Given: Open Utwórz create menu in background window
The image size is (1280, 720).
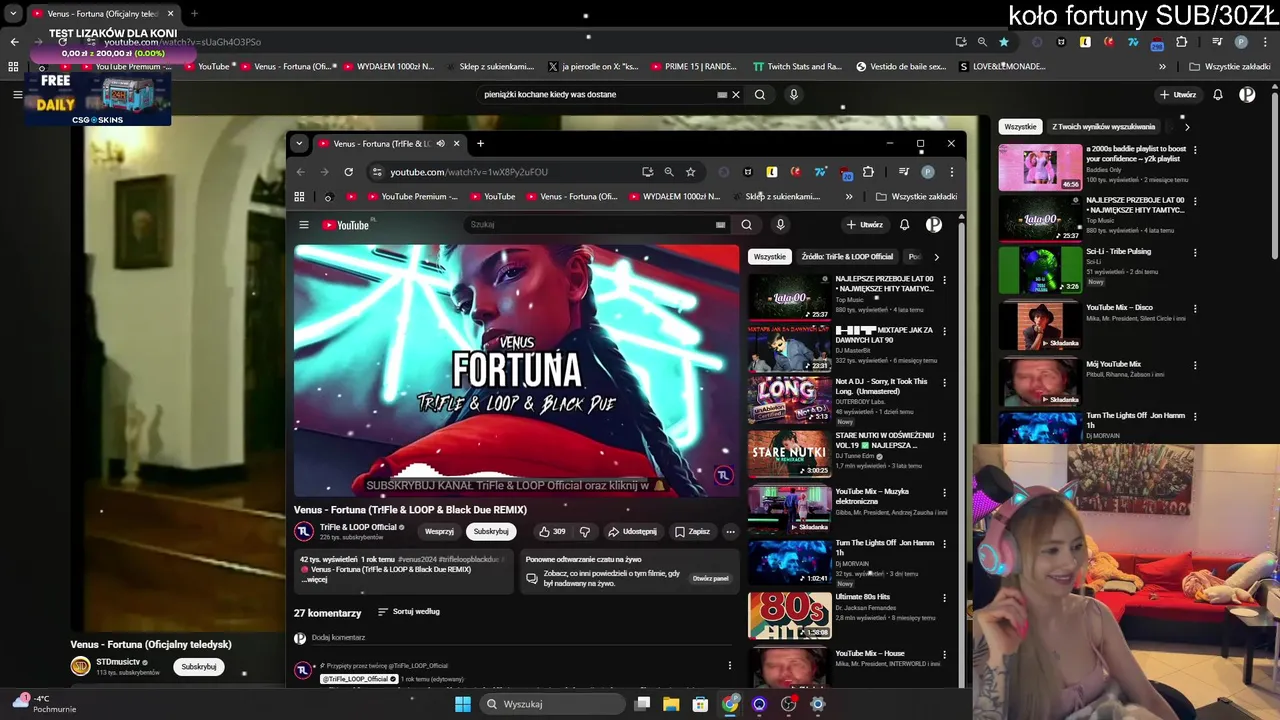Looking at the screenshot, I should pos(1178,95).
